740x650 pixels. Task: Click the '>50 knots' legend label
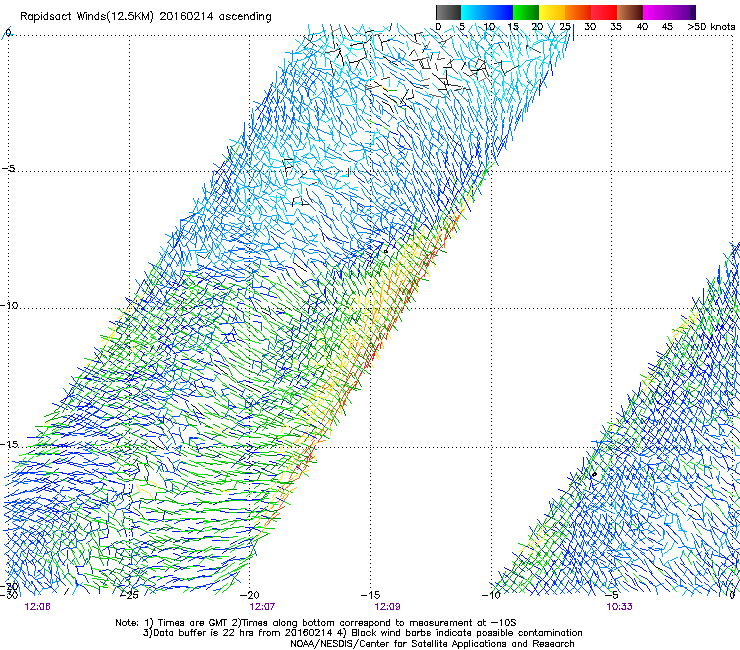tap(711, 27)
